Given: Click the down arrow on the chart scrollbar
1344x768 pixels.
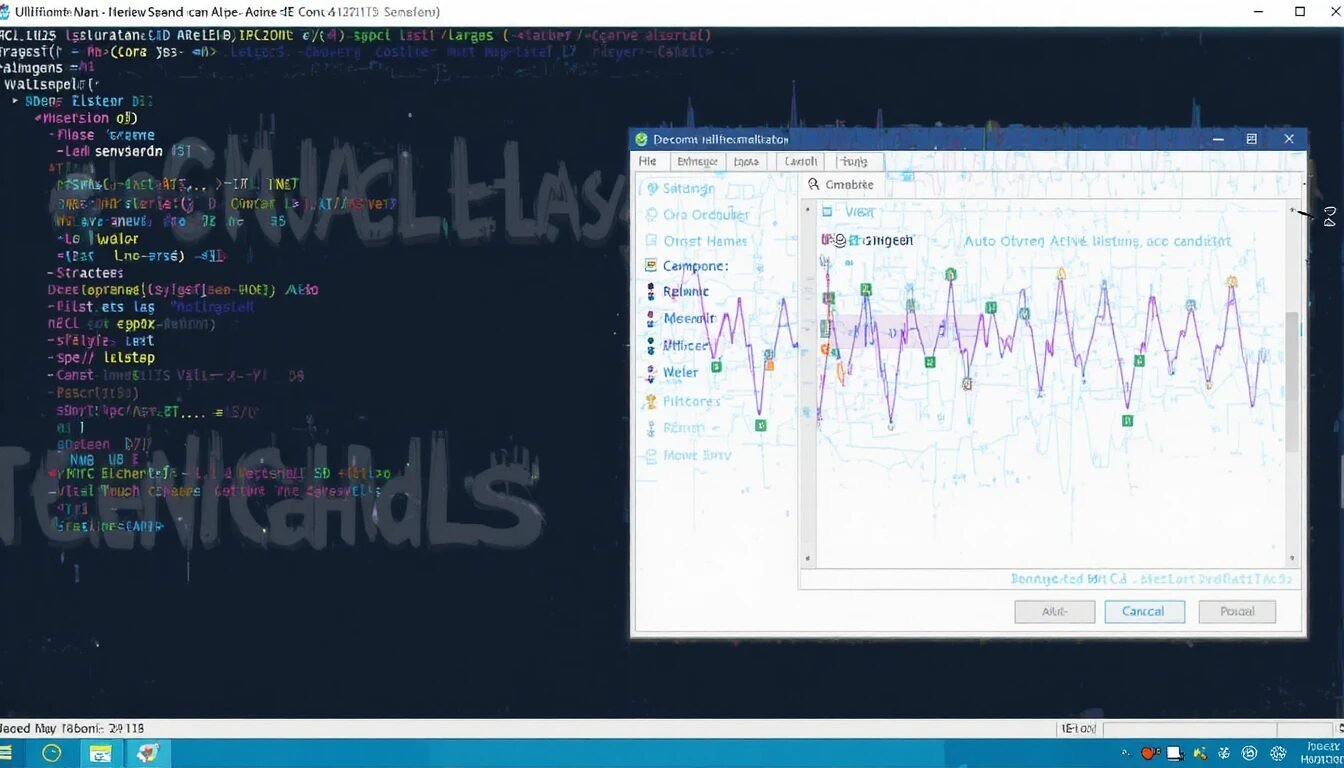Looking at the screenshot, I should (1292, 559).
